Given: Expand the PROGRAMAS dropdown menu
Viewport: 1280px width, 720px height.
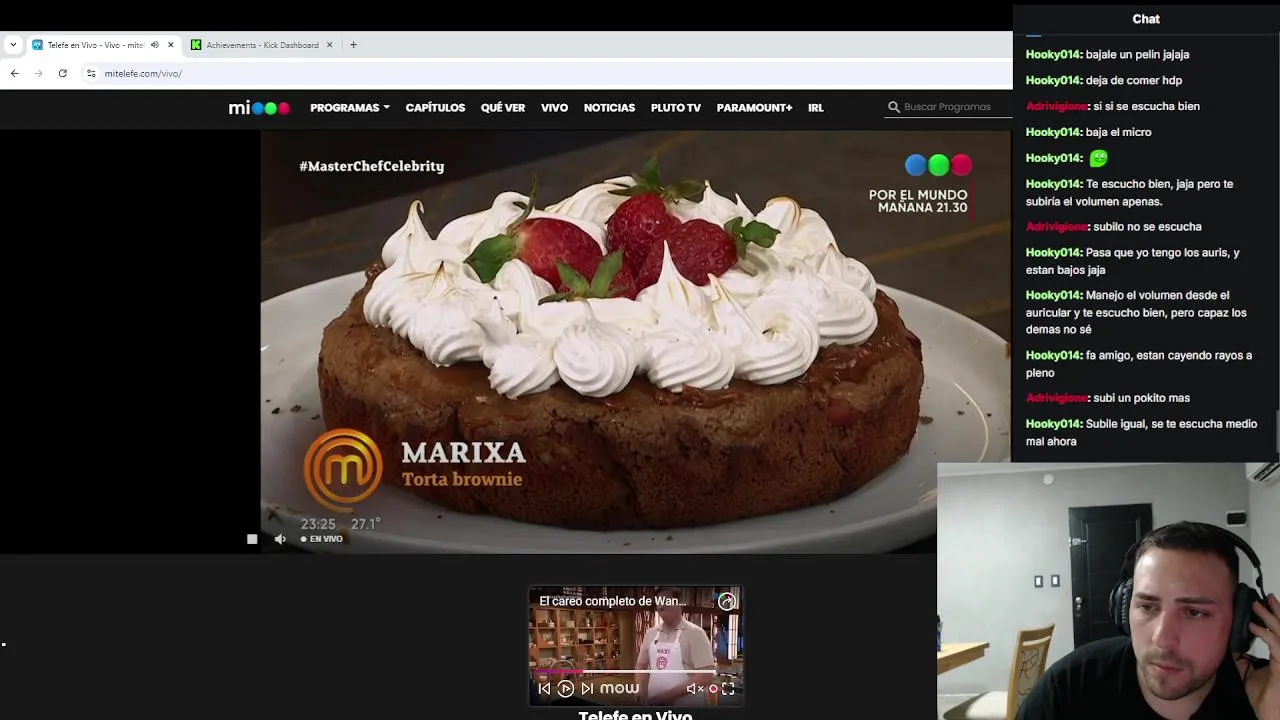Looking at the screenshot, I should point(350,108).
